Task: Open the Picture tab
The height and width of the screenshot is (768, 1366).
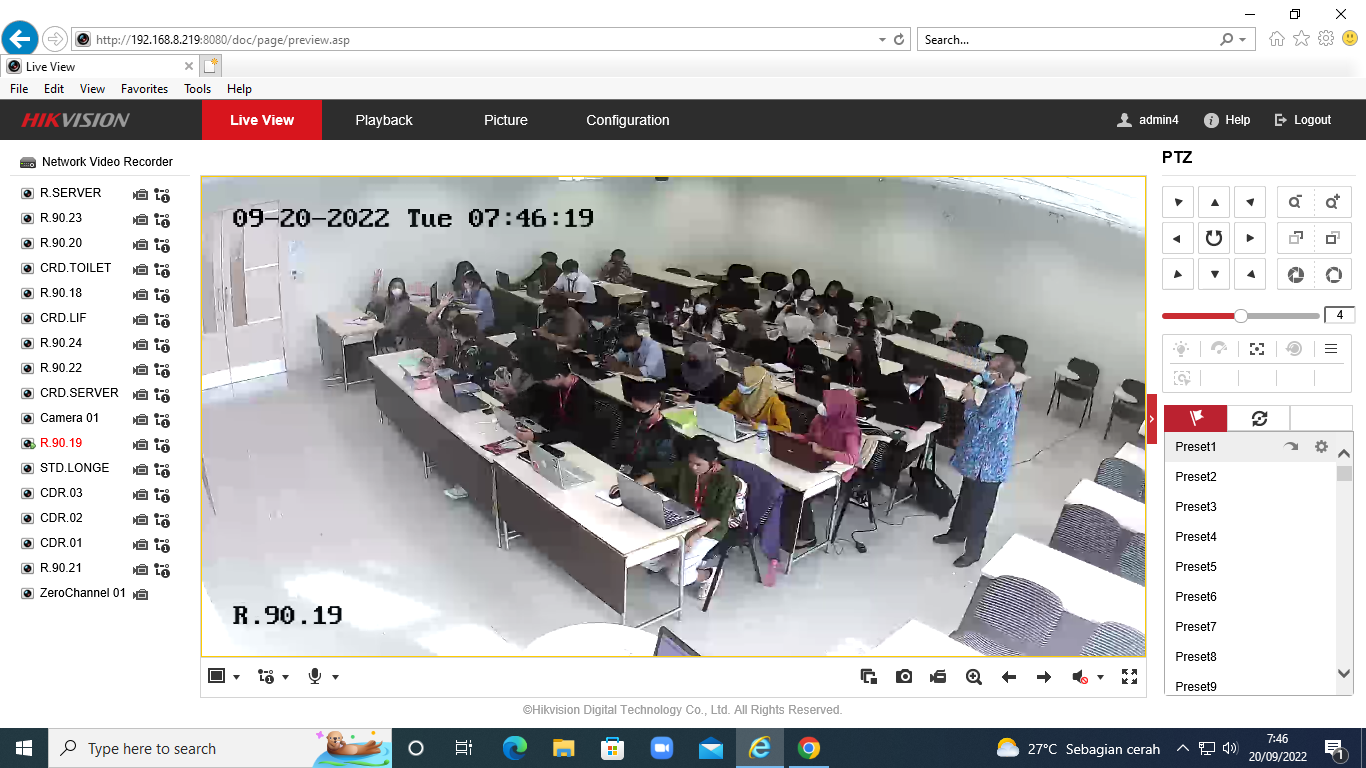Action: pos(506,120)
